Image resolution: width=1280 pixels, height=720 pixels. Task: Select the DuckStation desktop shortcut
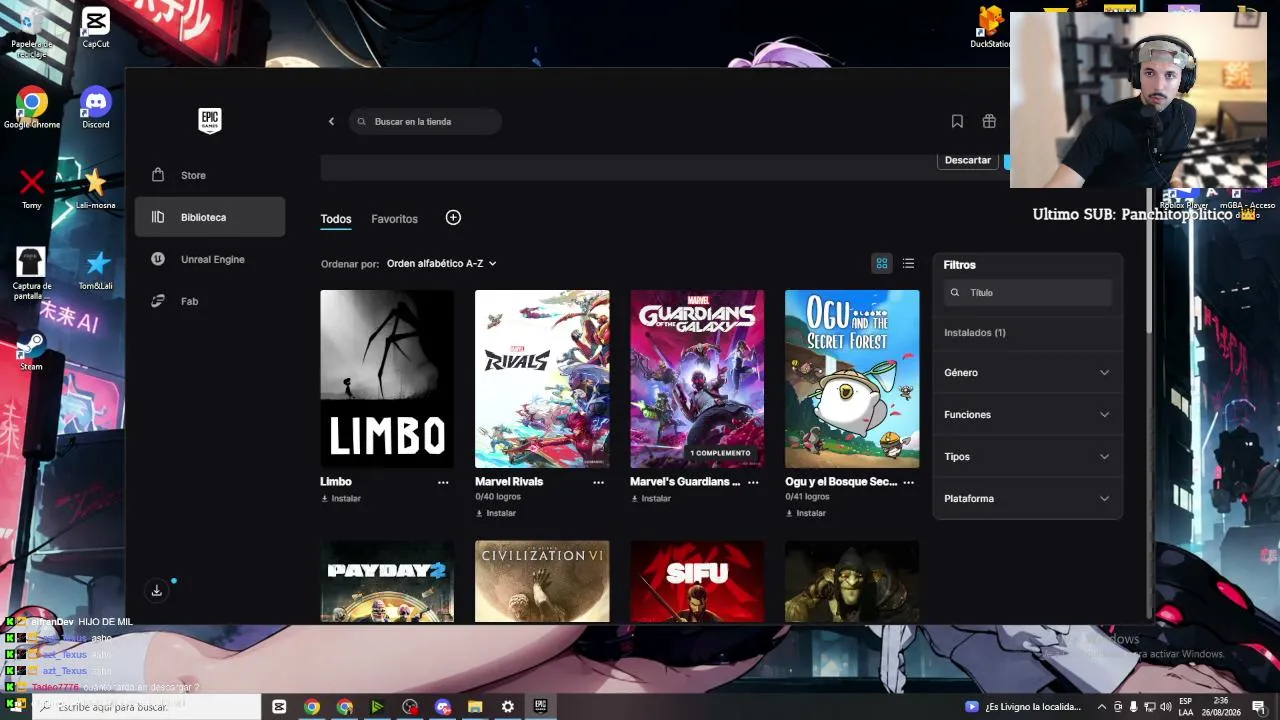click(990, 28)
